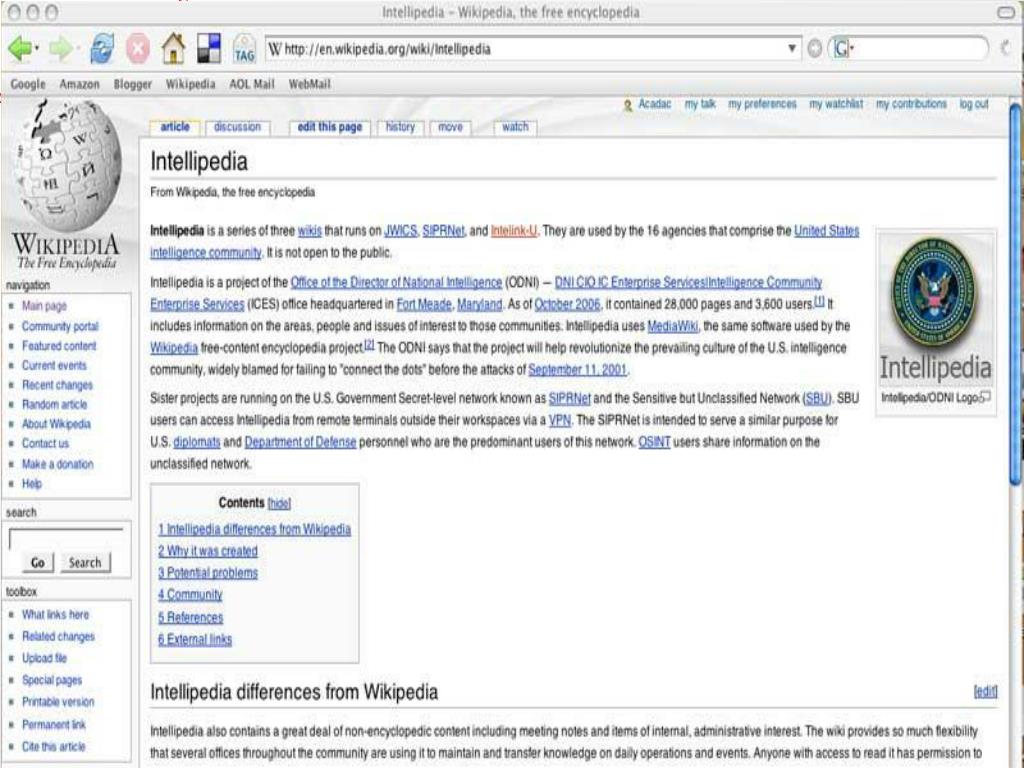Click the watch tab

pos(515,127)
